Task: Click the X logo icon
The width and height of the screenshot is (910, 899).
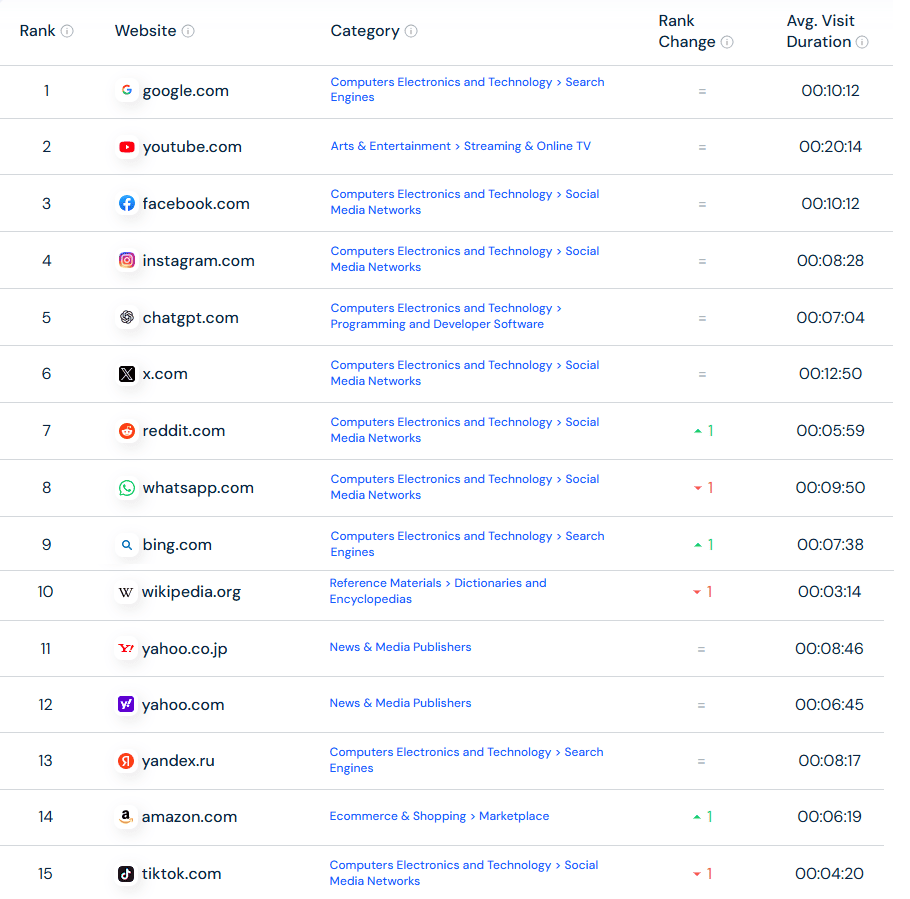Action: (127, 374)
